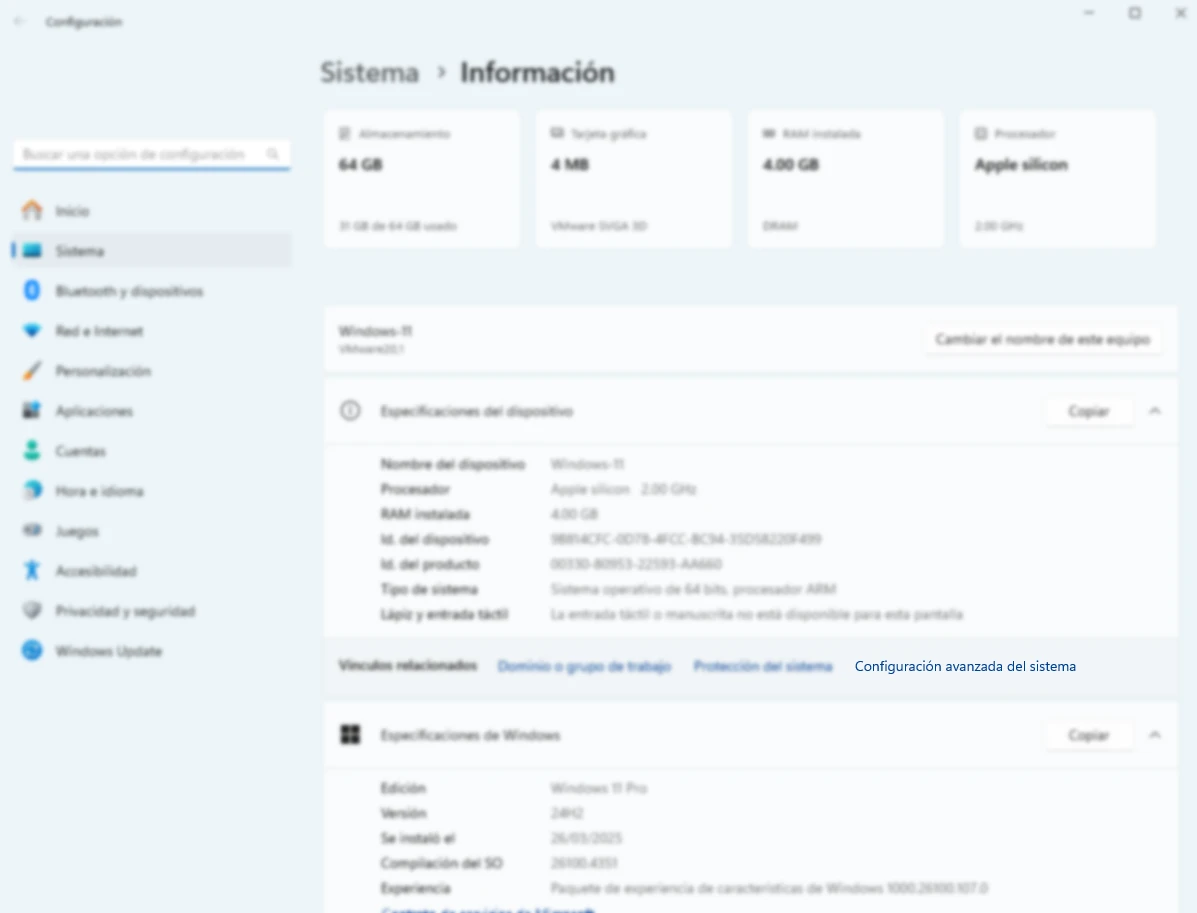Collapse the Especificaciones del dispositivo section
Image resolution: width=1197 pixels, height=913 pixels.
1155,411
